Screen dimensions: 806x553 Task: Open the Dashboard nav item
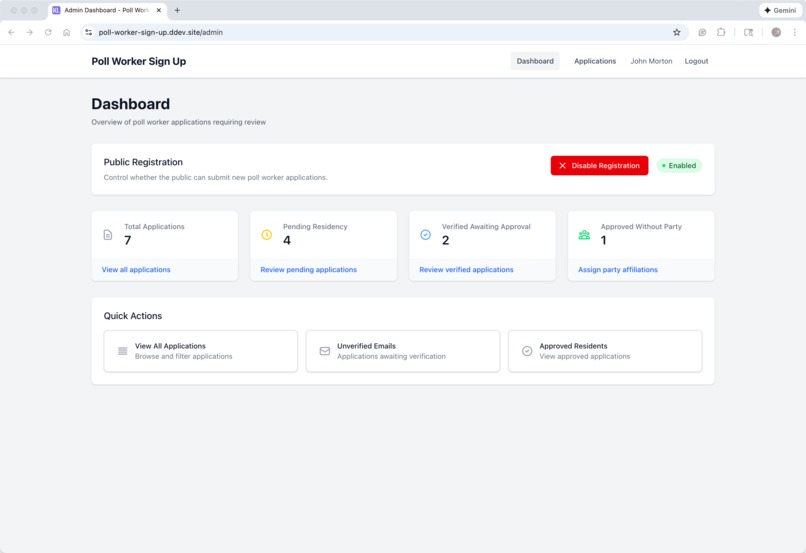535,61
